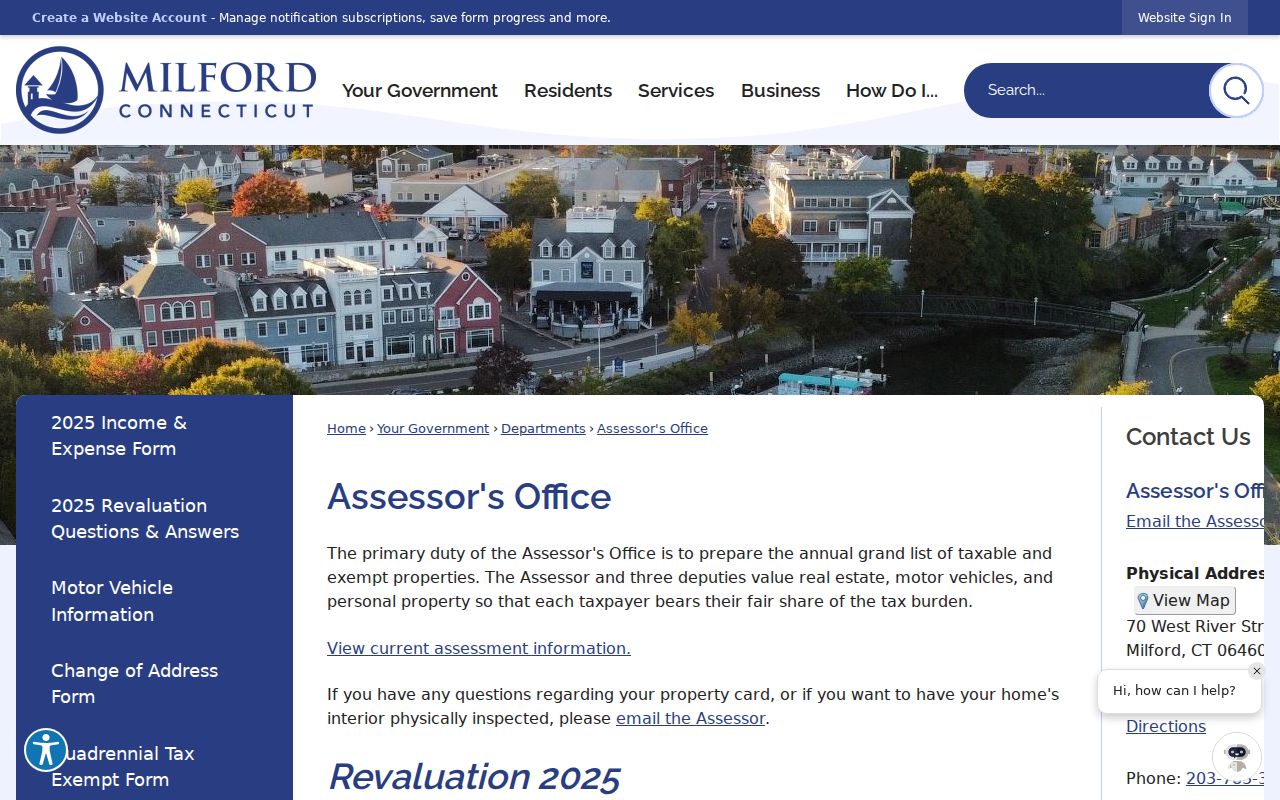
Task: Click the Contact Us heading
Action: [1188, 437]
